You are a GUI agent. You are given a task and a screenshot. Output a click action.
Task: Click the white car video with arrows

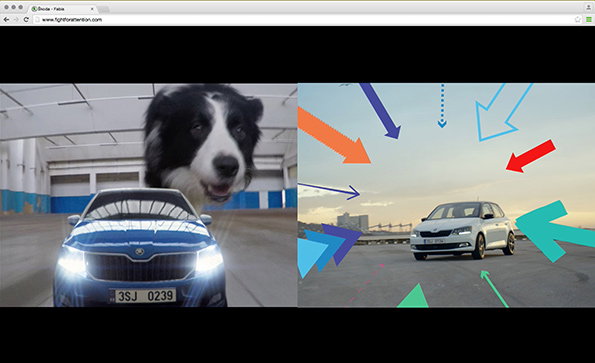pos(446,195)
